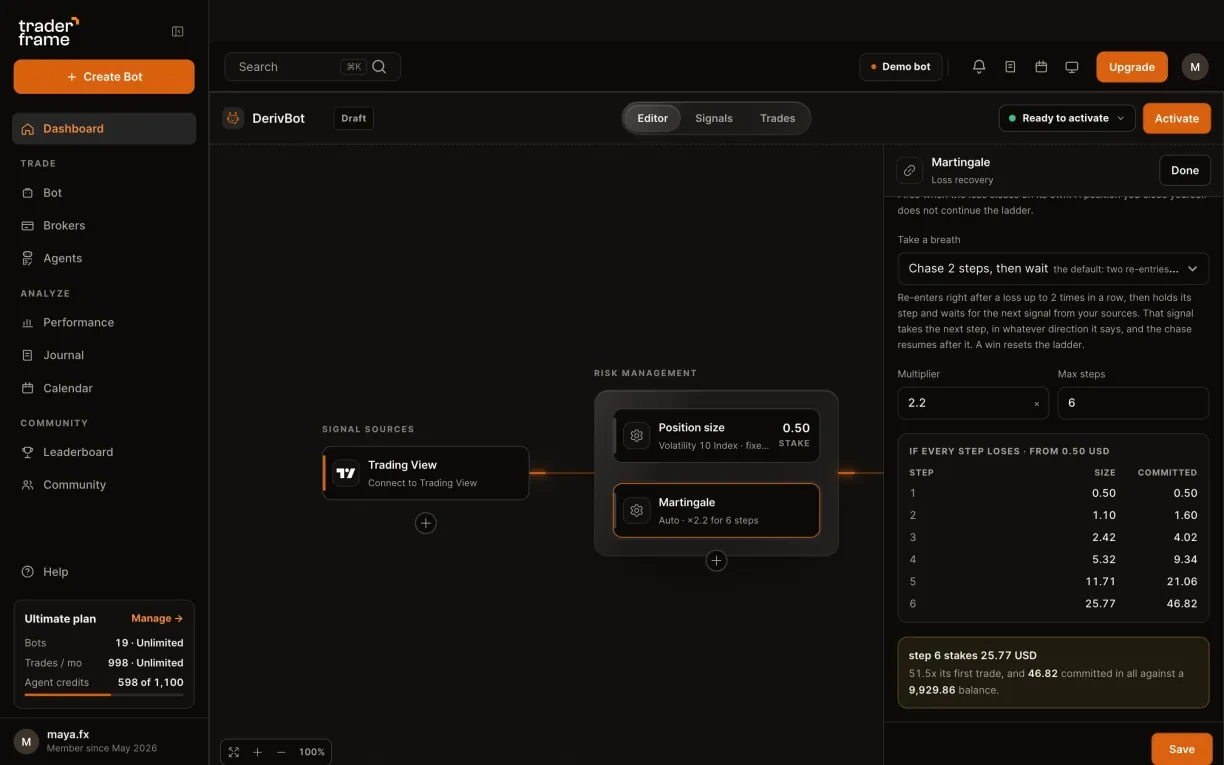Image resolution: width=1224 pixels, height=765 pixels.
Task: Fit the canvas to the screen
Action: click(234, 752)
